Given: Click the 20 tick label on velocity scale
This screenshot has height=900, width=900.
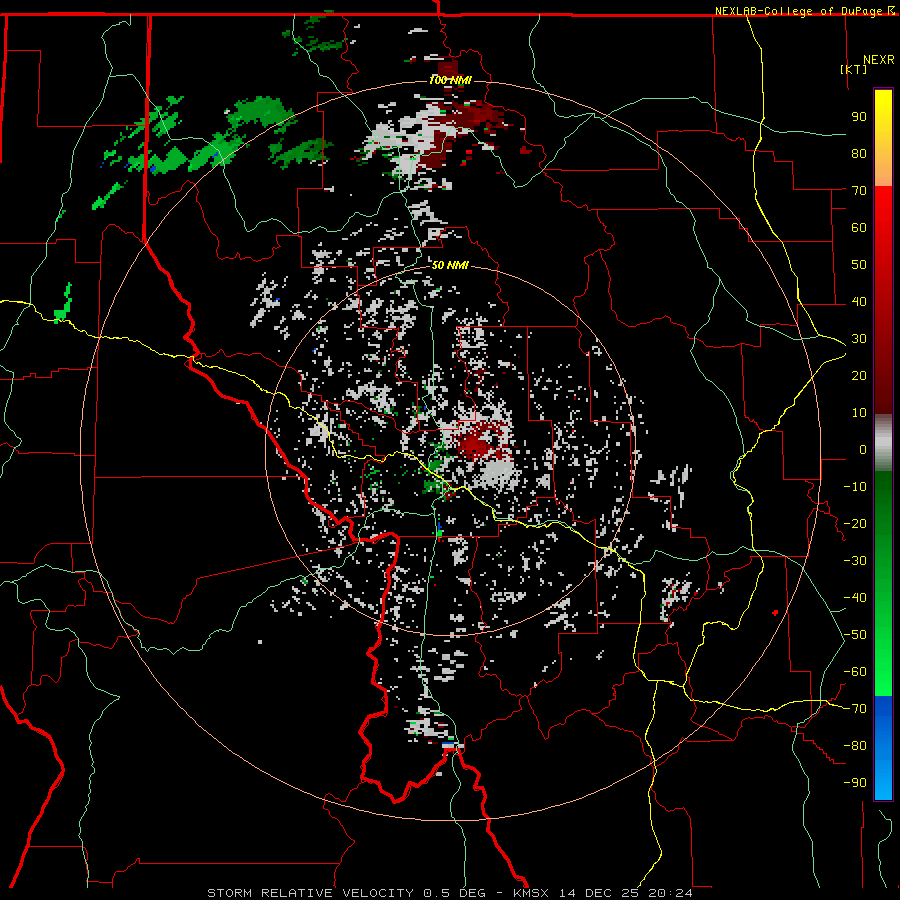Looking at the screenshot, I should (x=859, y=376).
